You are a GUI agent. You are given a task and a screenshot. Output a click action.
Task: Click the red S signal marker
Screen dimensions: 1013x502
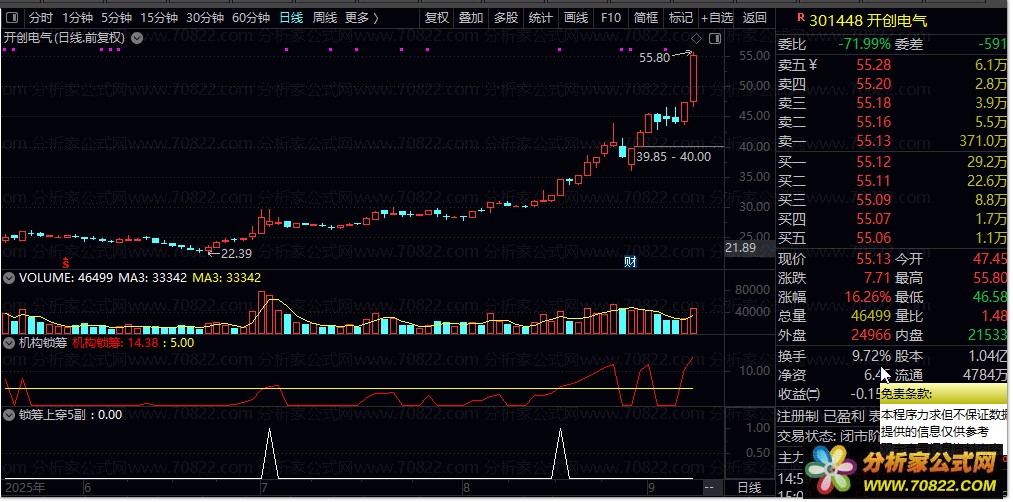pos(65,262)
